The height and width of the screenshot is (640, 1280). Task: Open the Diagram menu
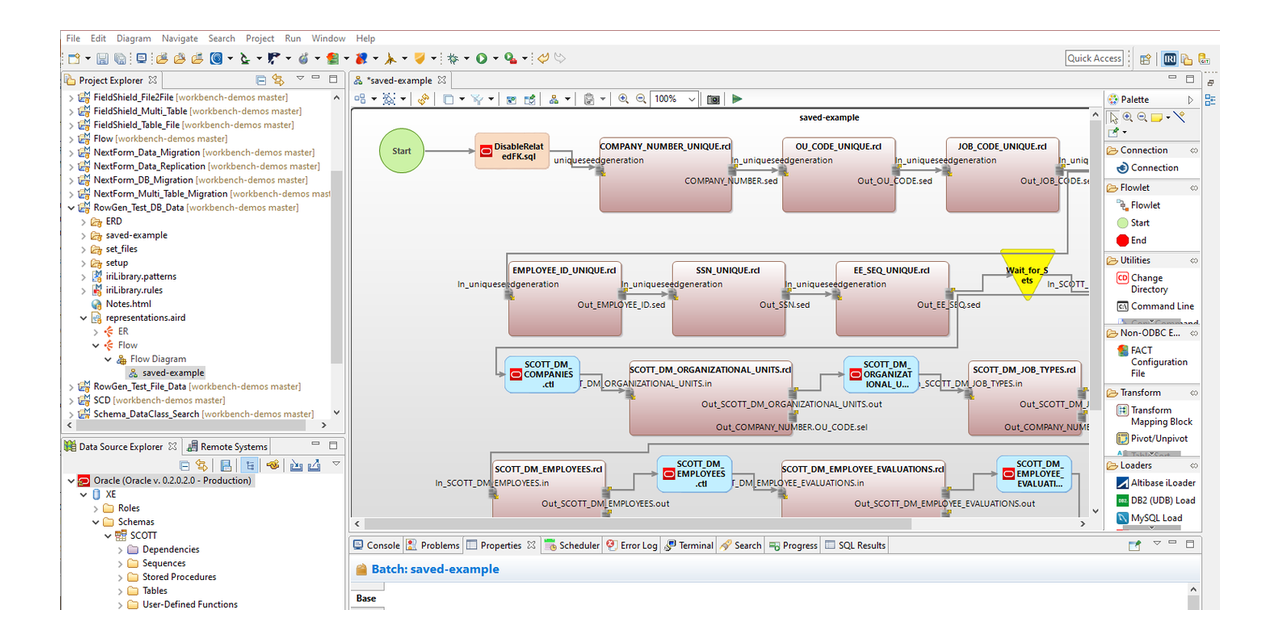[133, 38]
